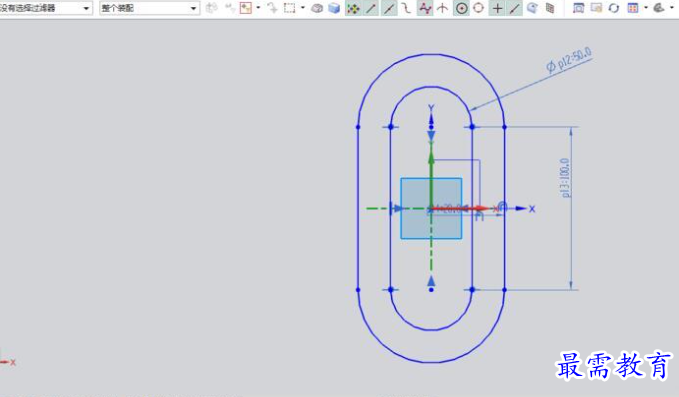Viewport: 679px width, 397px height.
Task: Toggle the Enable Snap Point option
Action: pos(353,8)
